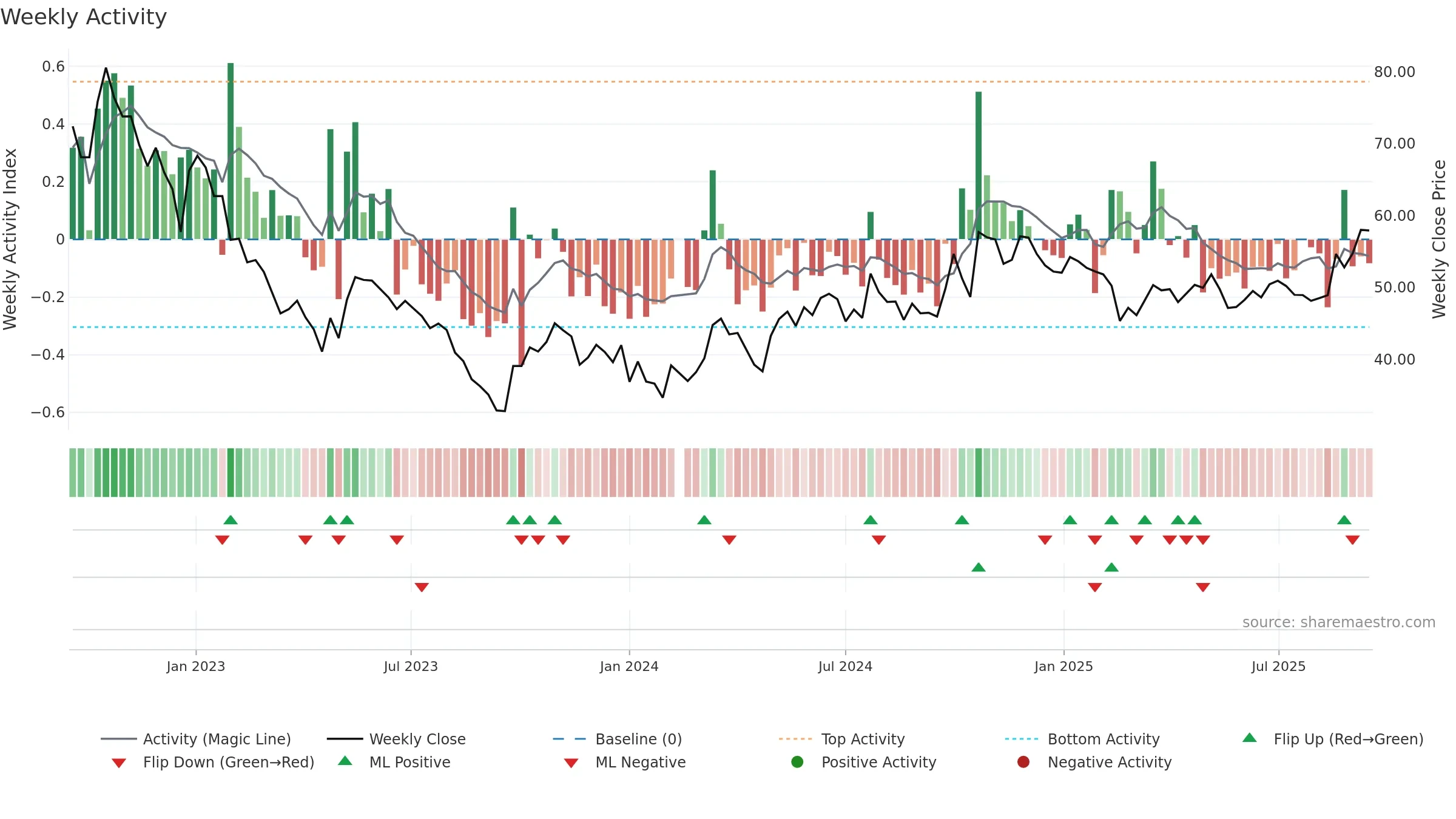Screen dimensions: 1456x819
Task: Click the Jul 2023 axis label
Action: click(411, 666)
